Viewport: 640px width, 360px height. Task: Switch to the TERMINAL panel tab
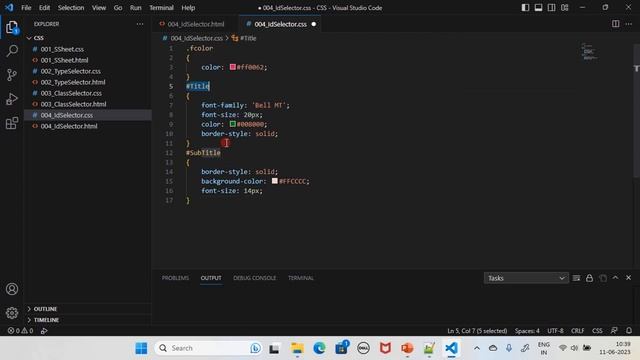301,278
